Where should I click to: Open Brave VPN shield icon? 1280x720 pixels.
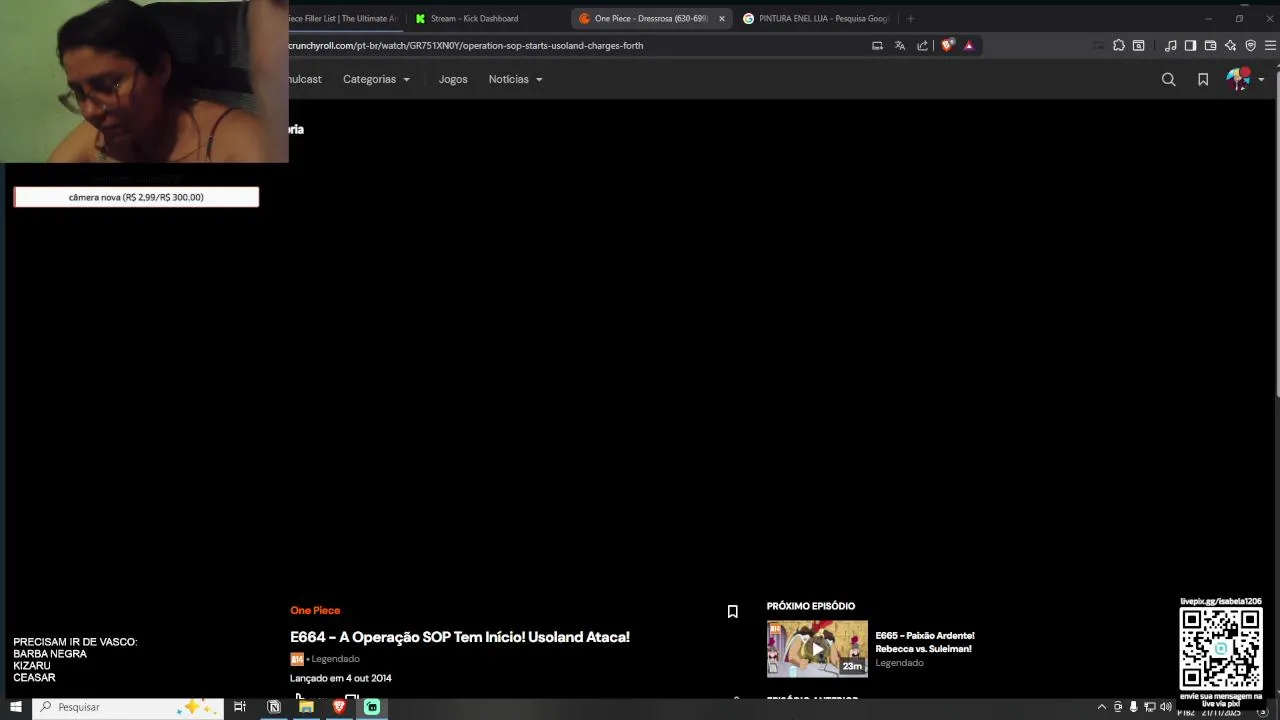pos(1250,45)
